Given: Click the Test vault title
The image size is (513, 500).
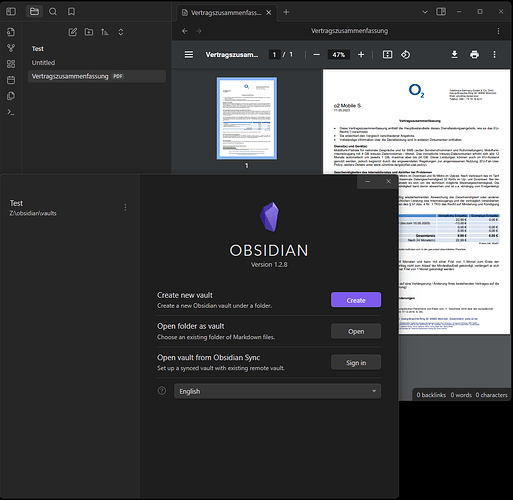Looking at the screenshot, I should (x=38, y=49).
